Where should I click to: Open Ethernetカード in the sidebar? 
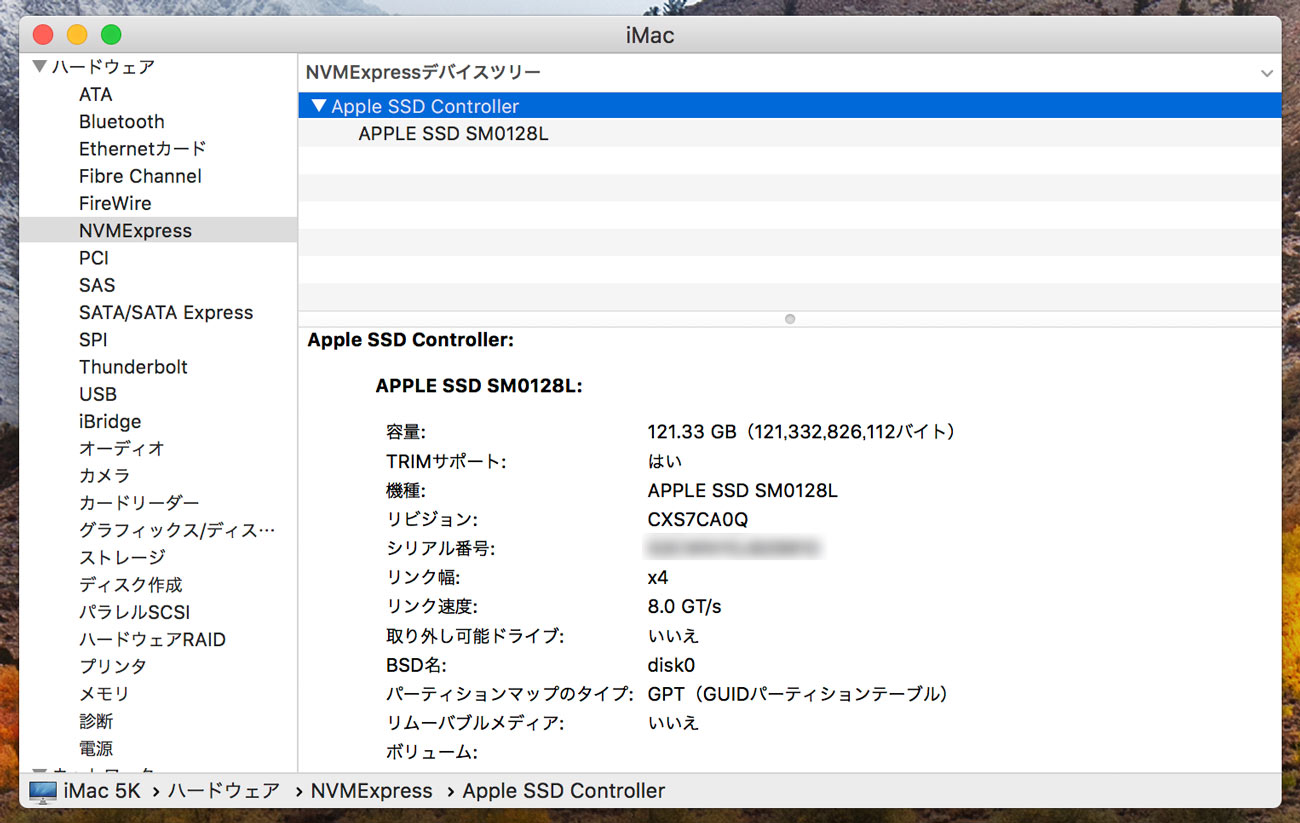143,148
